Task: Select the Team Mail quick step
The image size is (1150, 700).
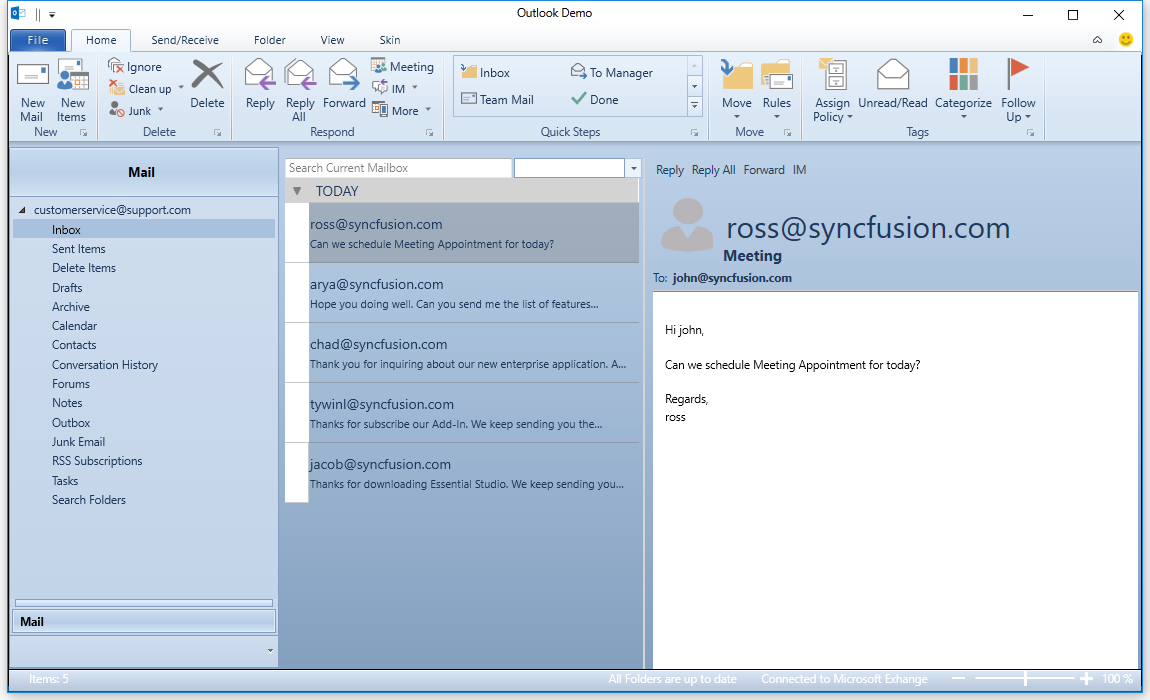Action: point(498,100)
